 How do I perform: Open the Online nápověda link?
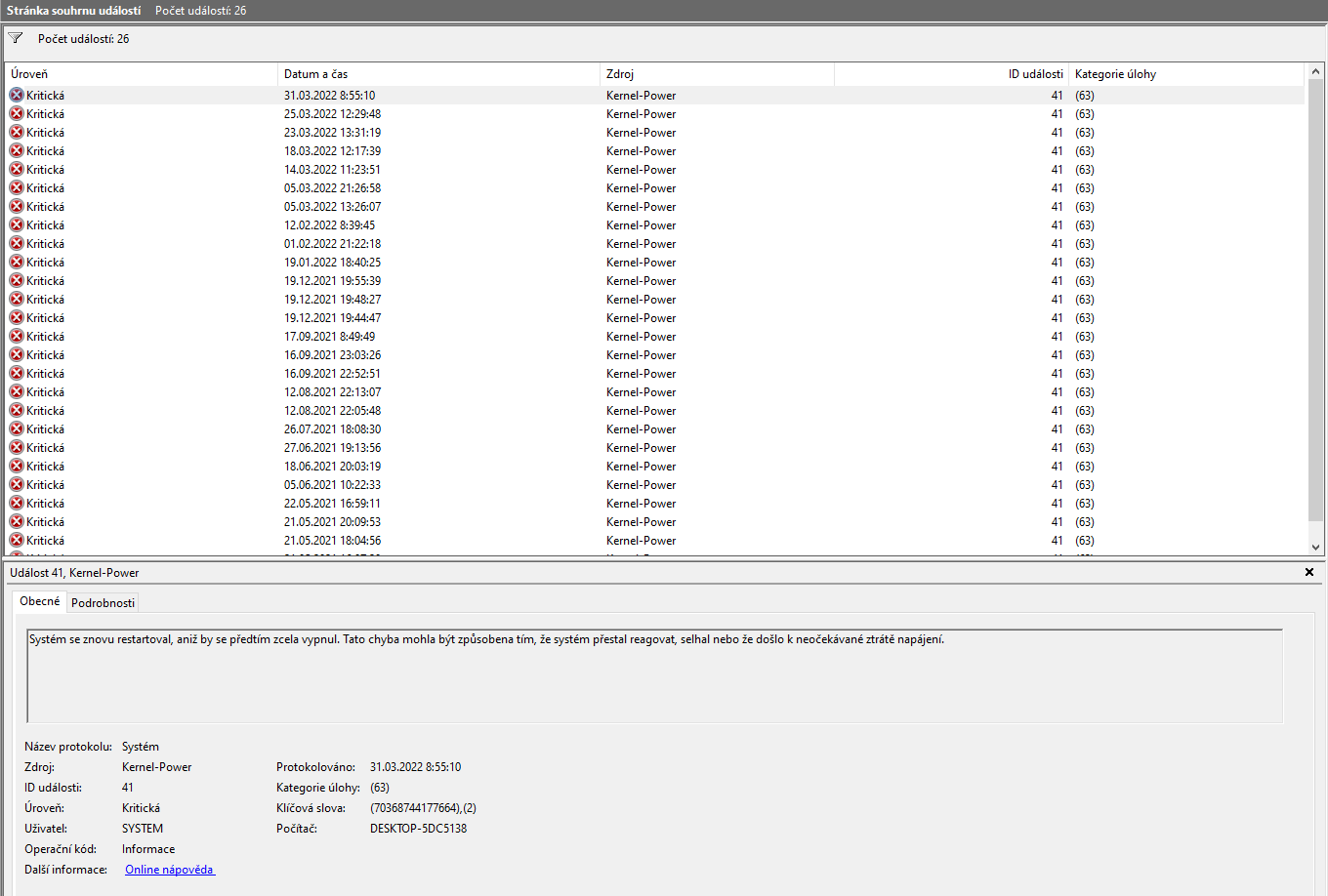pos(169,870)
